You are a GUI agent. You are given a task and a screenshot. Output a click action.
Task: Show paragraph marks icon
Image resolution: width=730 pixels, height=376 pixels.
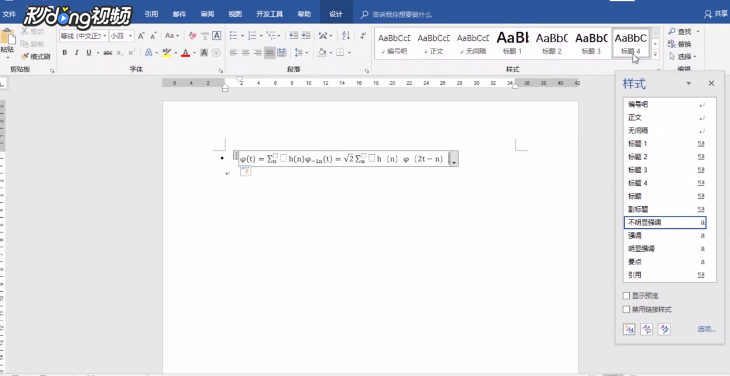tap(363, 36)
